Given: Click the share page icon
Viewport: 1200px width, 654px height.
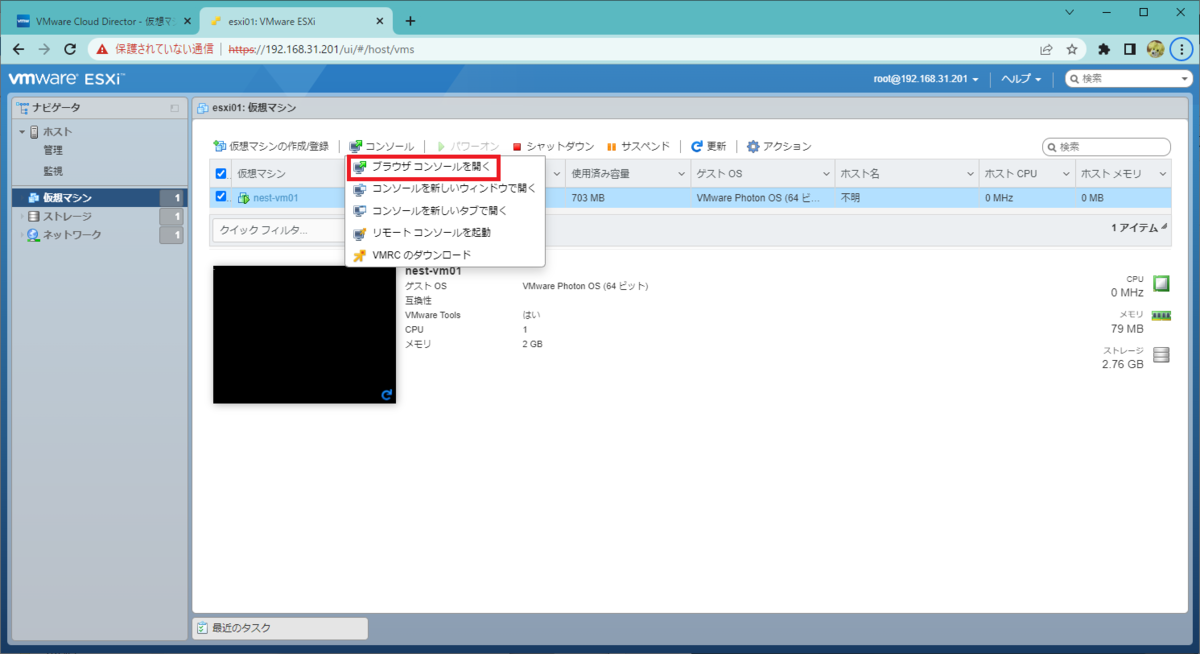Looking at the screenshot, I should coord(1046,48).
